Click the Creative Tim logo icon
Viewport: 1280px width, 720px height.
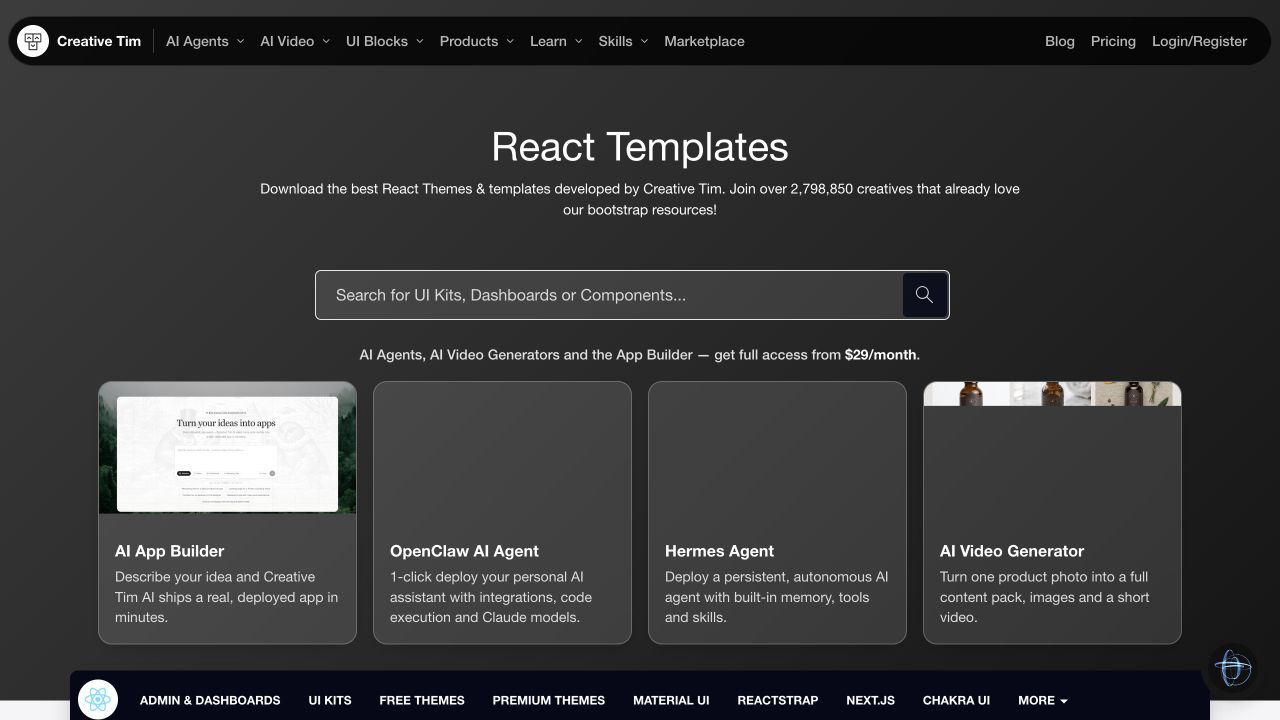[33, 41]
